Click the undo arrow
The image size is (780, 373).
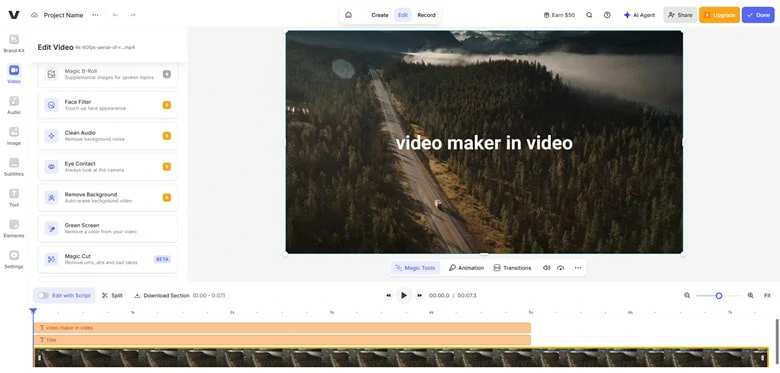coord(115,15)
